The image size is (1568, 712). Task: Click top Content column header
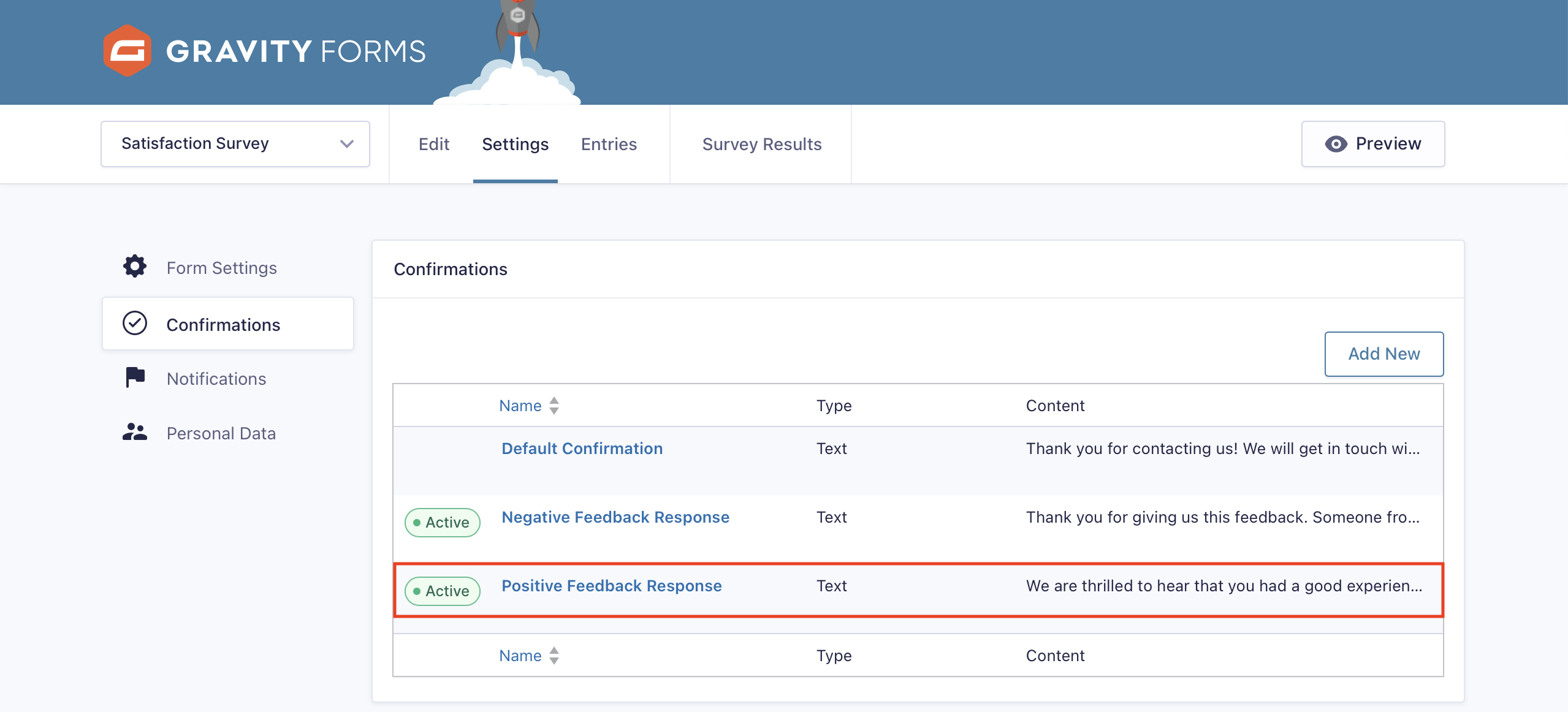point(1056,406)
